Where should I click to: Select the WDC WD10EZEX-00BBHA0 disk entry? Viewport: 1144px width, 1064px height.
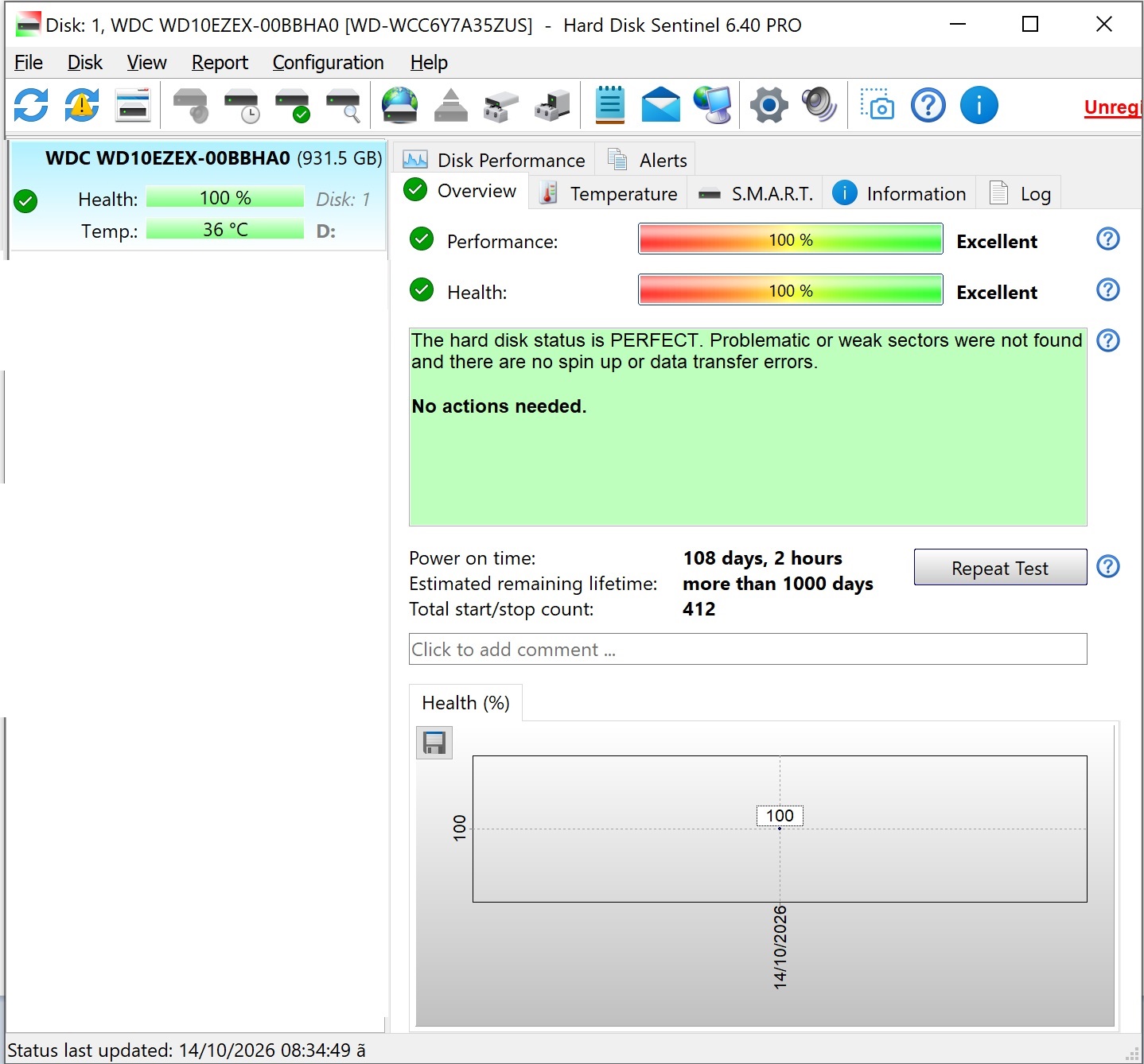197,196
